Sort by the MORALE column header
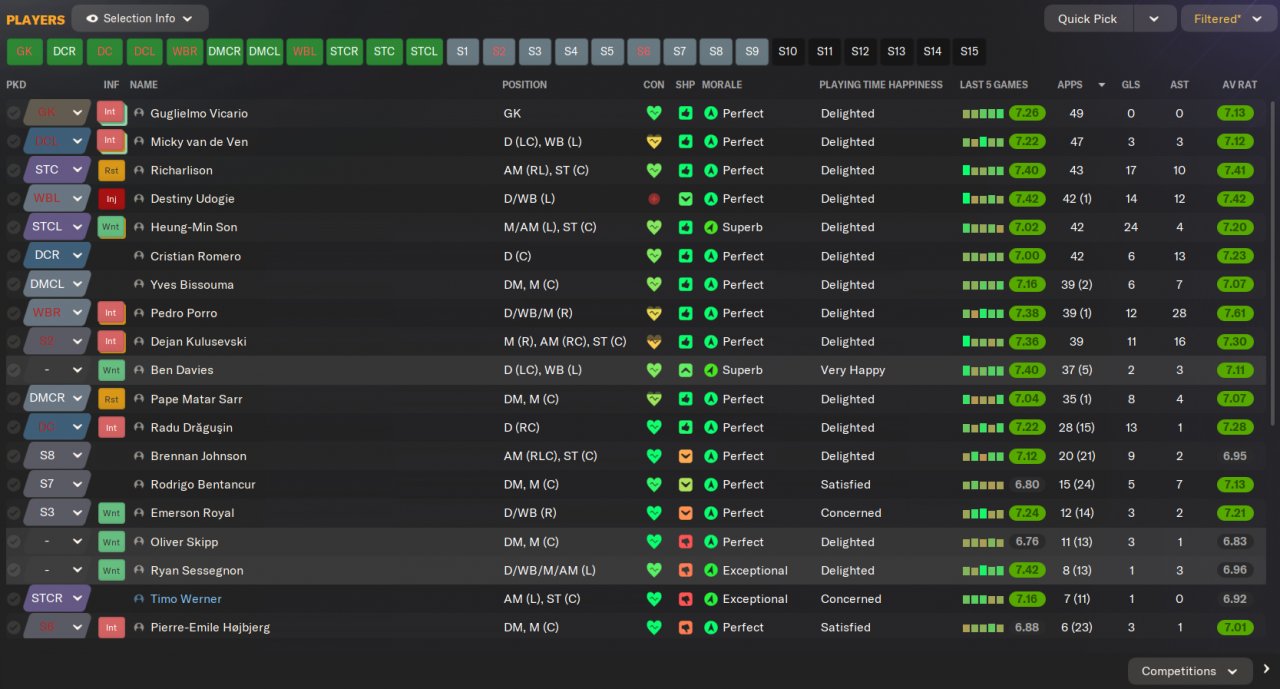The width and height of the screenshot is (1280, 689). pos(722,85)
